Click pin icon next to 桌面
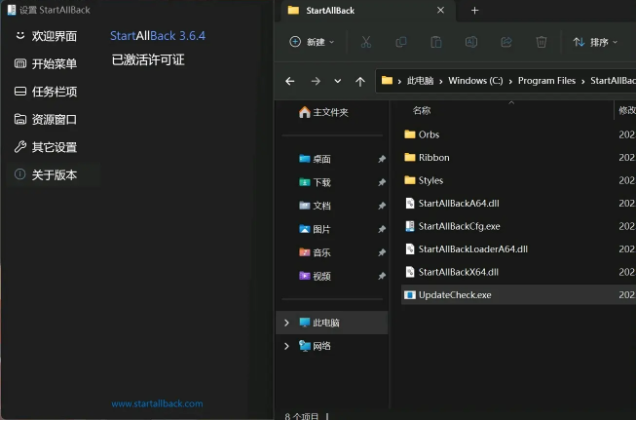The image size is (636, 421). pos(381,159)
